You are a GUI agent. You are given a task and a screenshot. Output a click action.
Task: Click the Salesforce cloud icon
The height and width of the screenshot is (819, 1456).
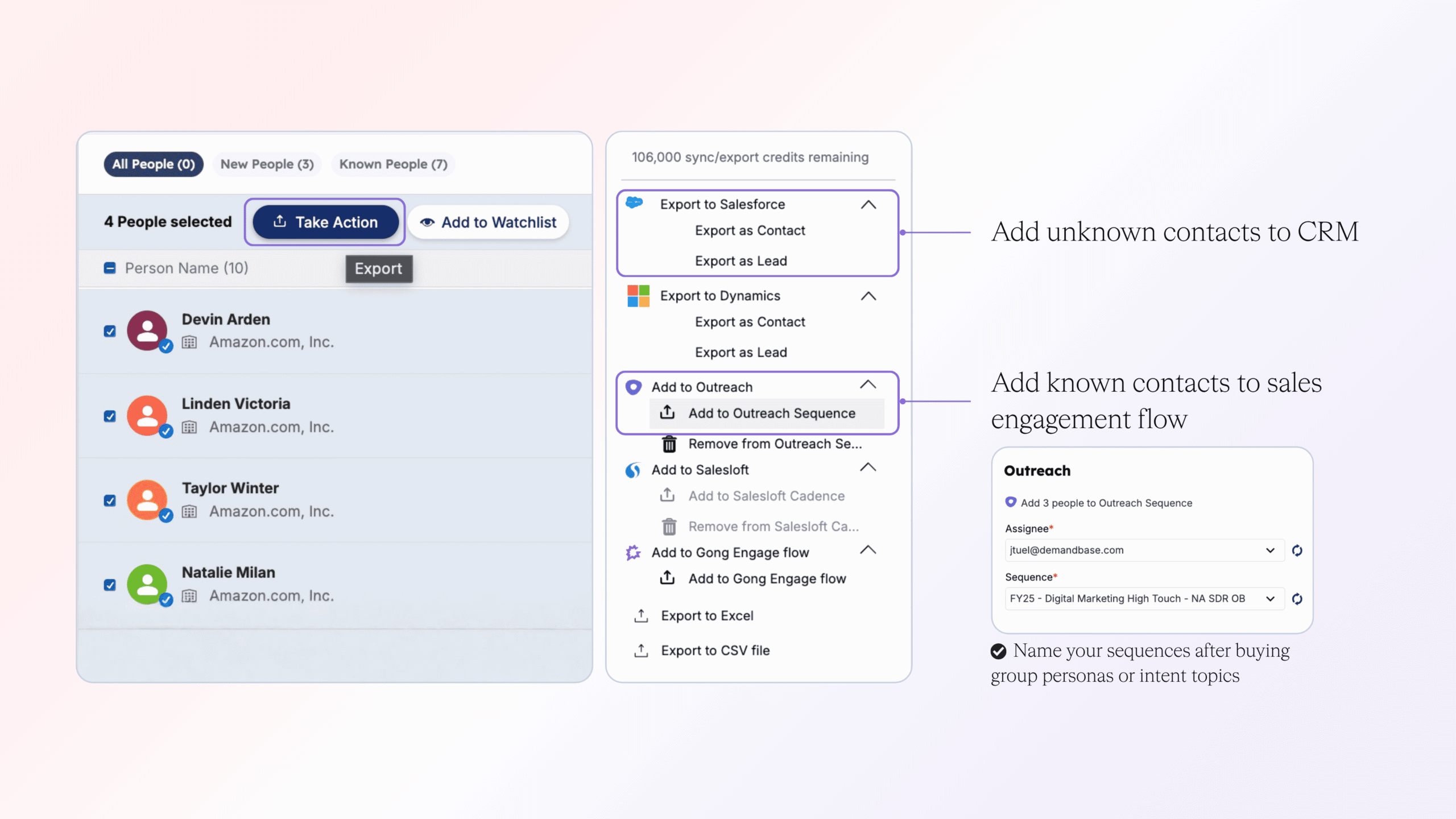634,202
